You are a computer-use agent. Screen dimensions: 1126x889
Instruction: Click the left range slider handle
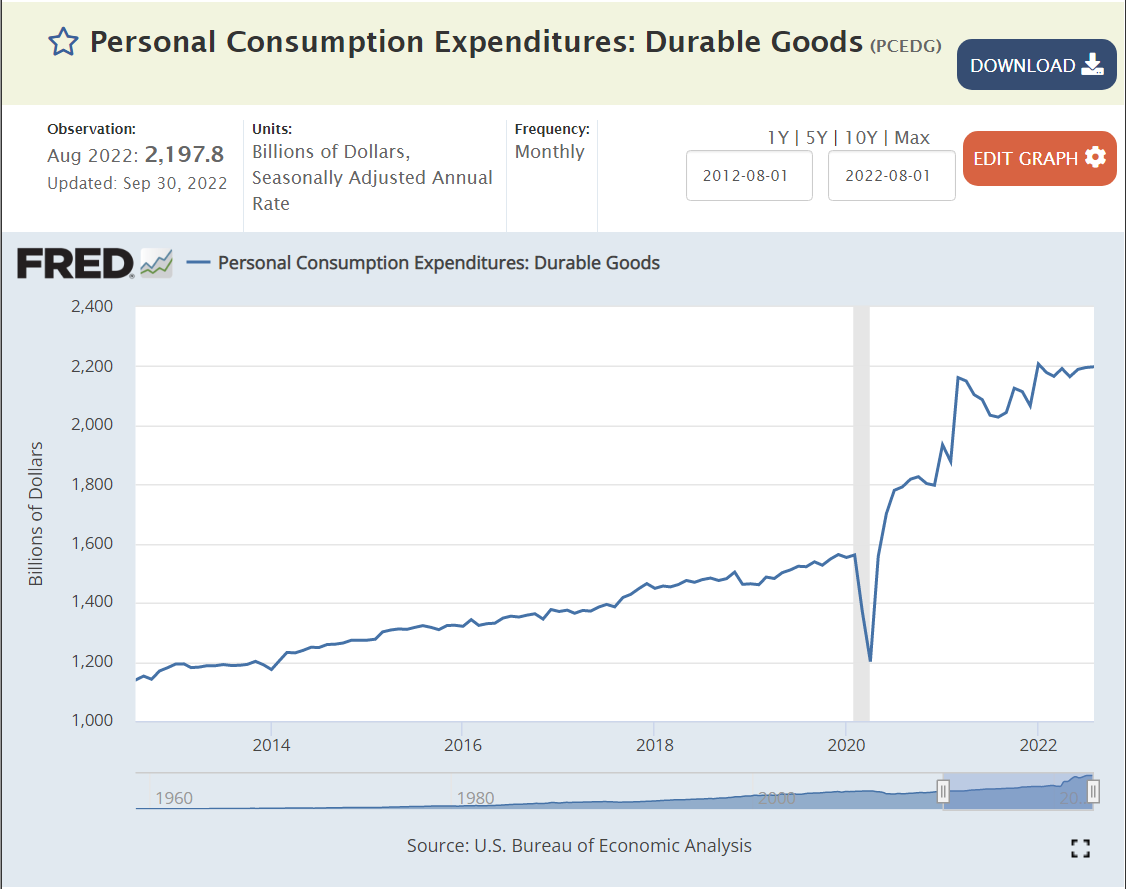pyautogui.click(x=942, y=792)
